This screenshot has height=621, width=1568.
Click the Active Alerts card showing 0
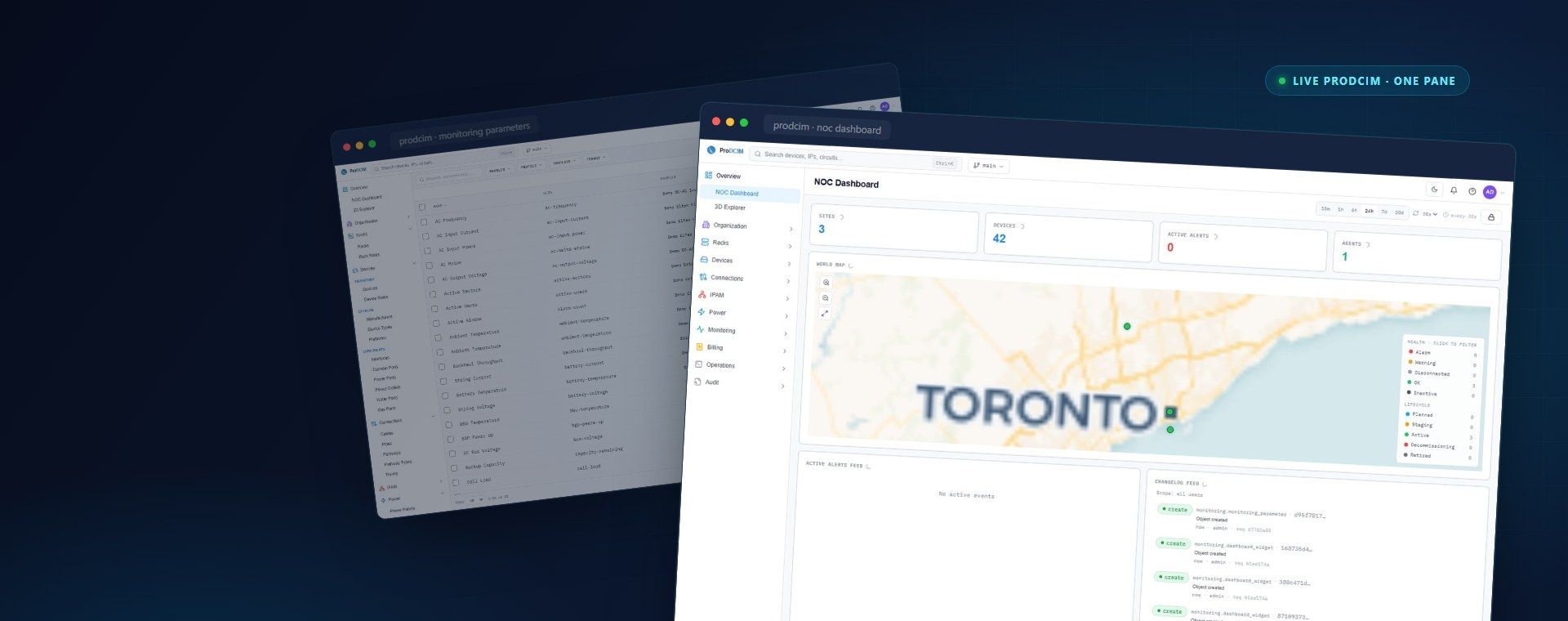pyautogui.click(x=1242, y=248)
